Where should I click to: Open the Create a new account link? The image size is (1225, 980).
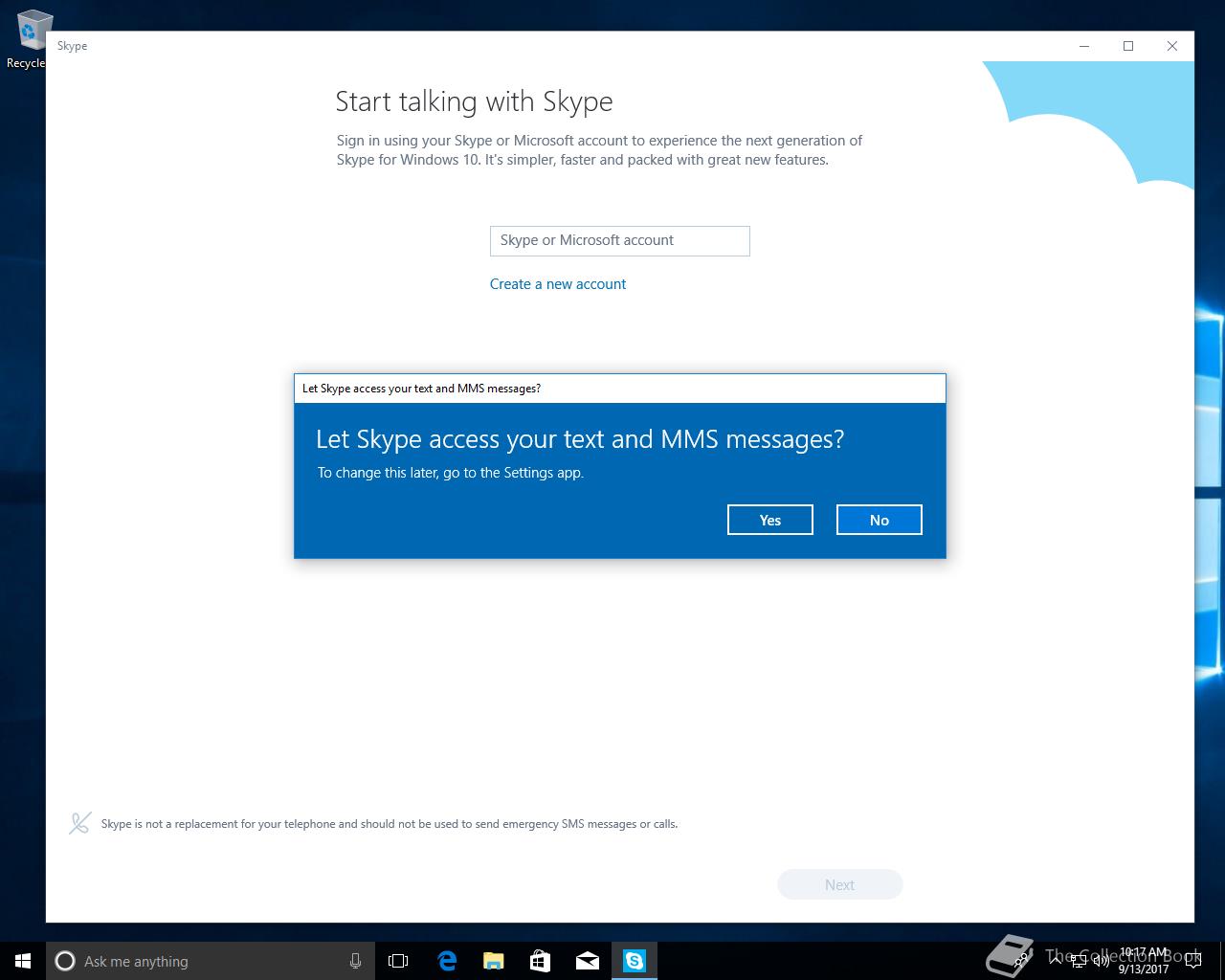point(558,284)
